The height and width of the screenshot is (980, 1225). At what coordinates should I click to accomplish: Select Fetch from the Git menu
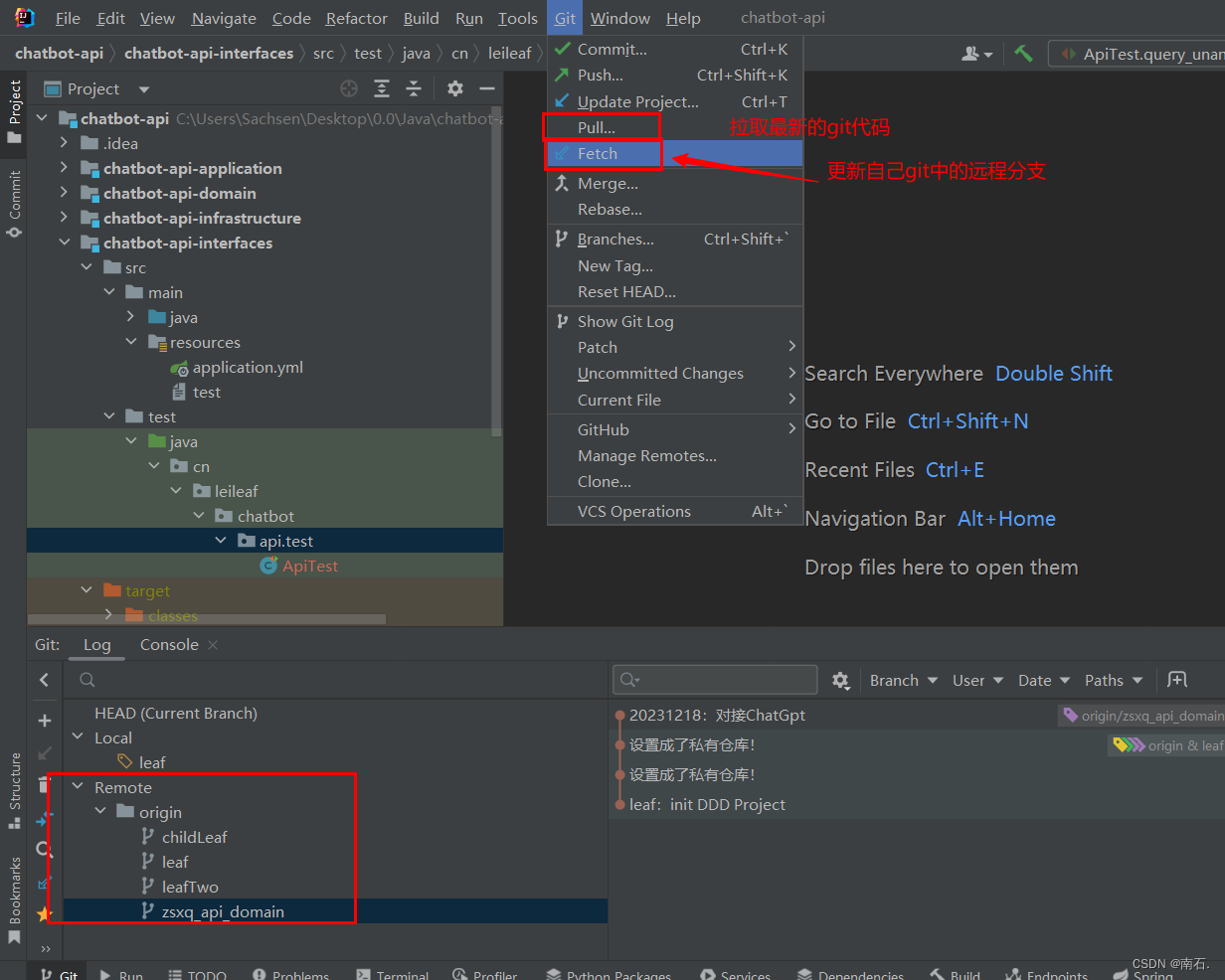675,153
